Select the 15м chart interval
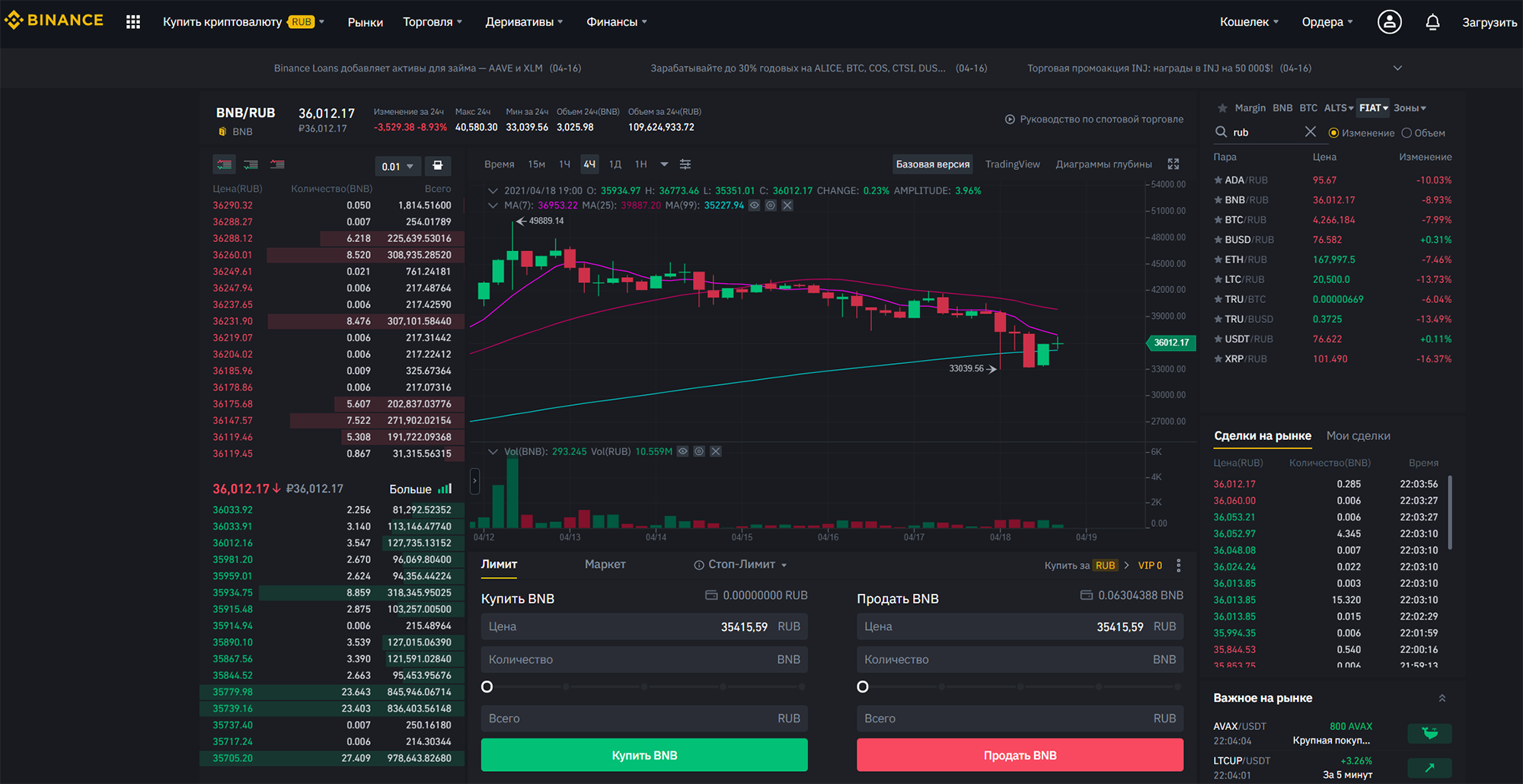 pos(537,164)
